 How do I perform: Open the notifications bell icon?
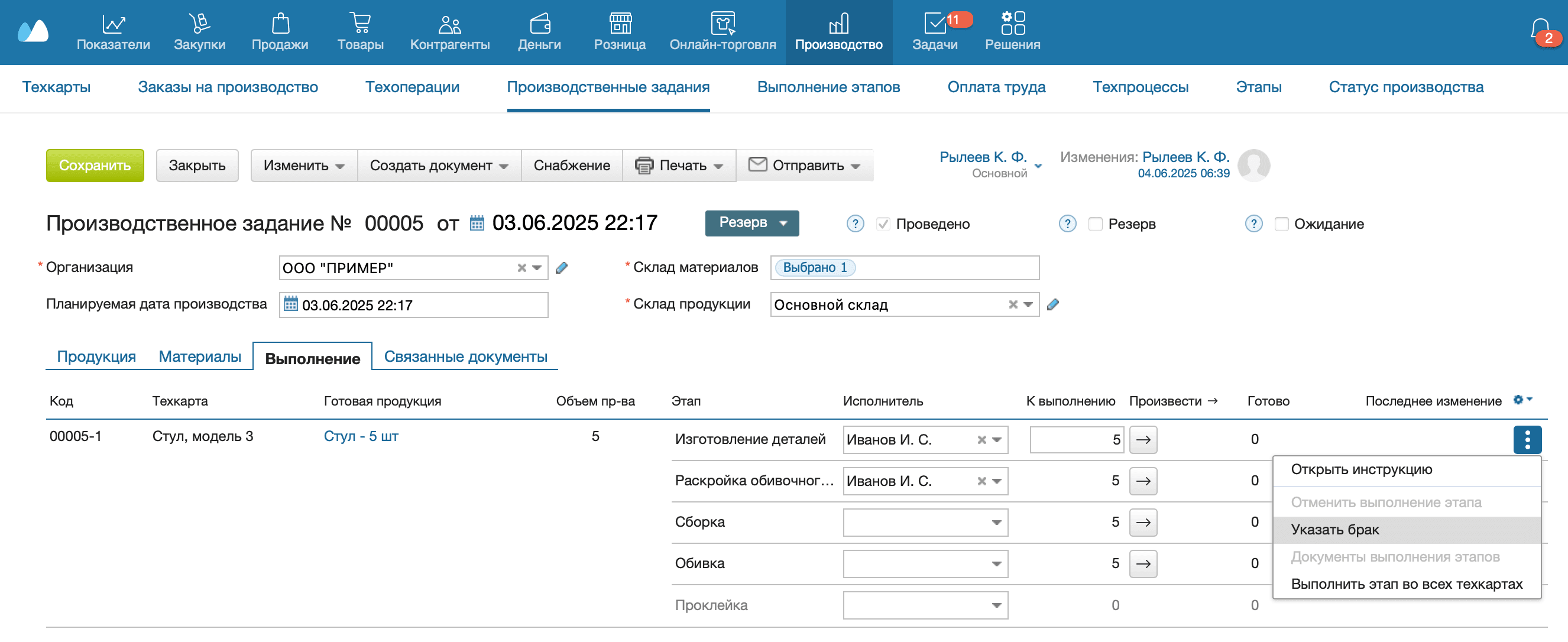1540,29
